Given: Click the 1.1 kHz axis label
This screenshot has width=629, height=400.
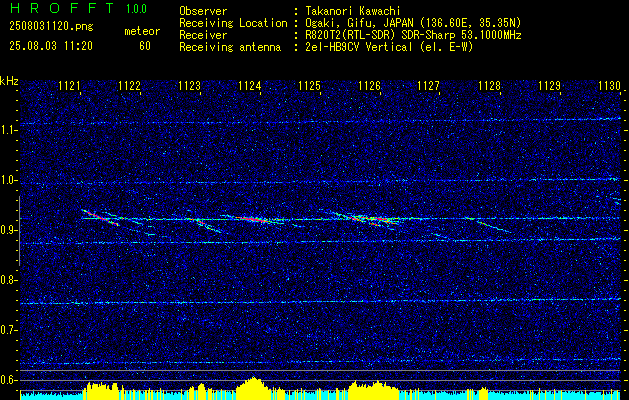Looking at the screenshot, I should click(9, 130).
